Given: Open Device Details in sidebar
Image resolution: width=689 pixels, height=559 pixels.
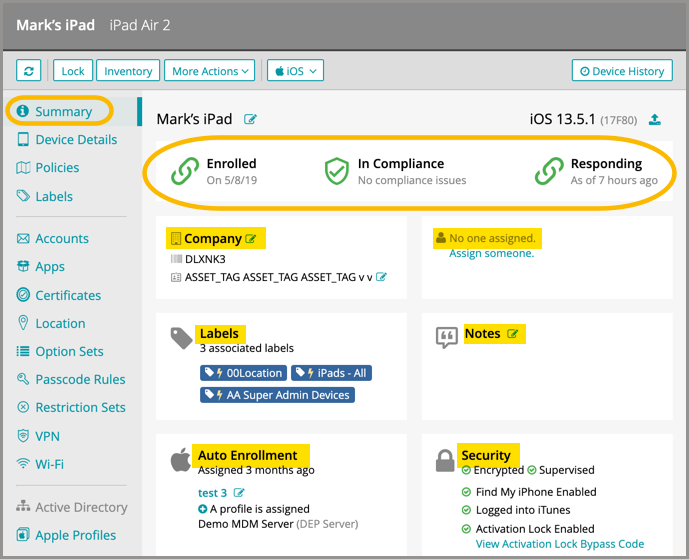Looking at the screenshot, I should pos(76,140).
